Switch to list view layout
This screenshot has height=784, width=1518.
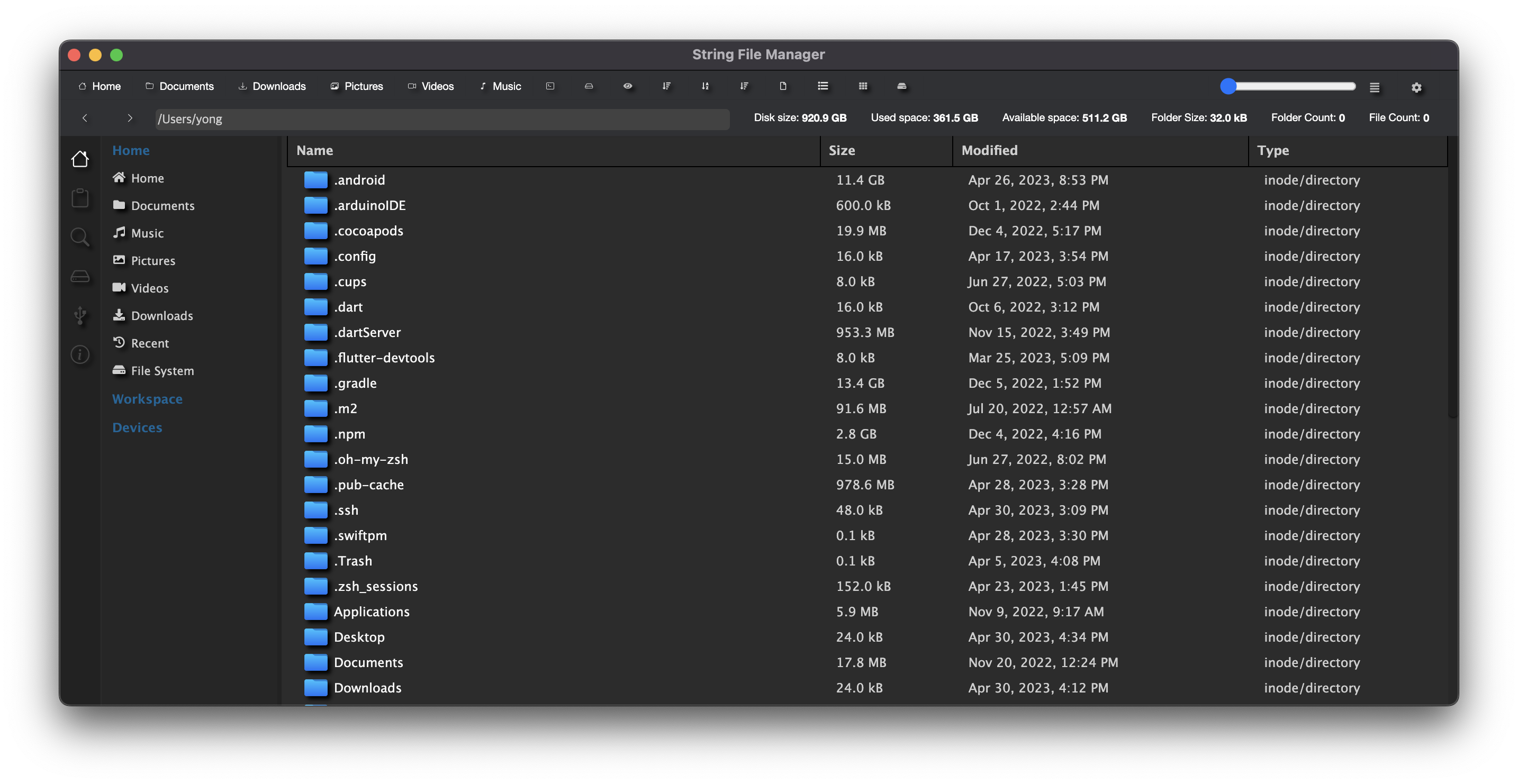[x=823, y=86]
